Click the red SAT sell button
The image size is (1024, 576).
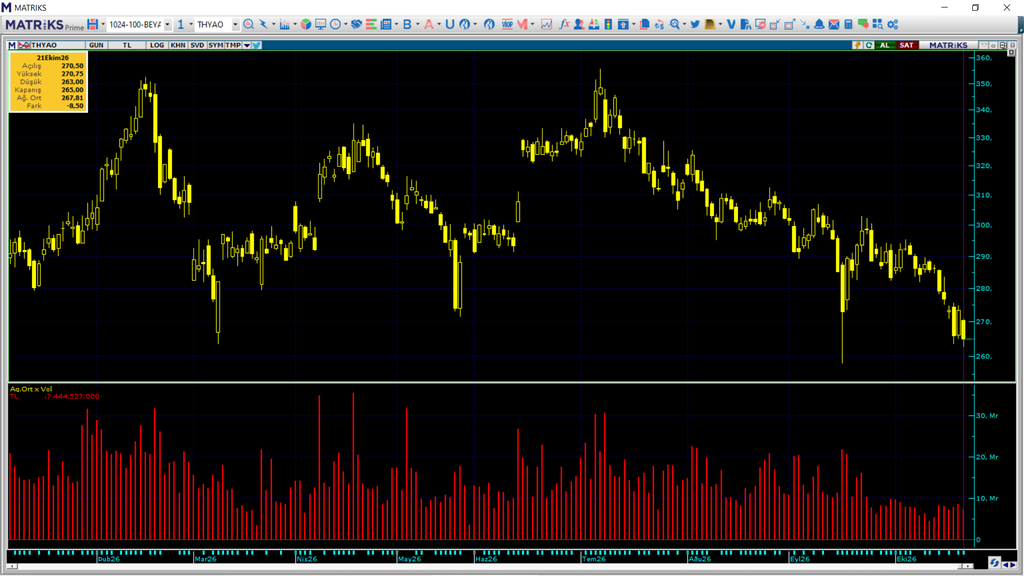coord(906,45)
